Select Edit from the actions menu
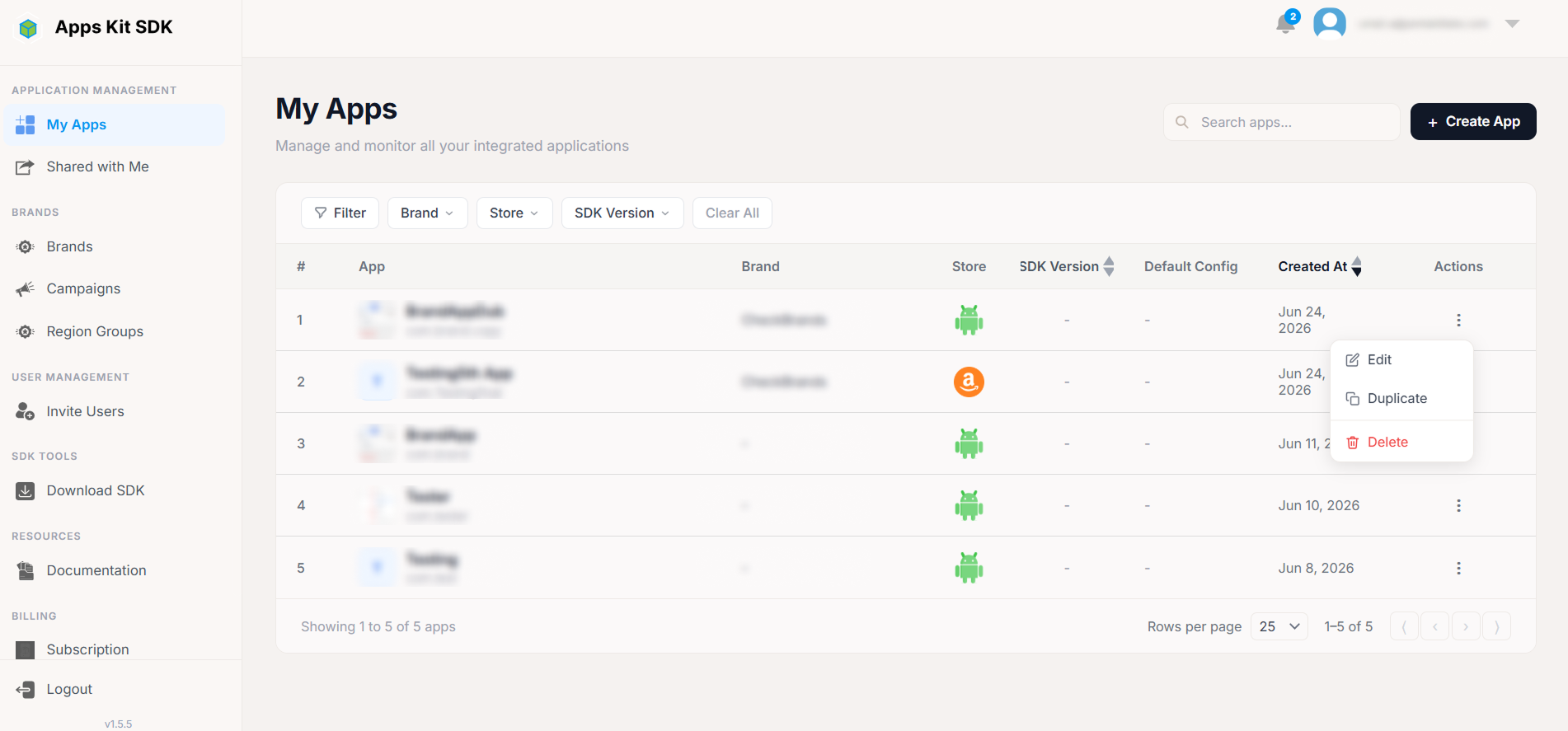Image resolution: width=1568 pixels, height=731 pixels. [x=1401, y=360]
